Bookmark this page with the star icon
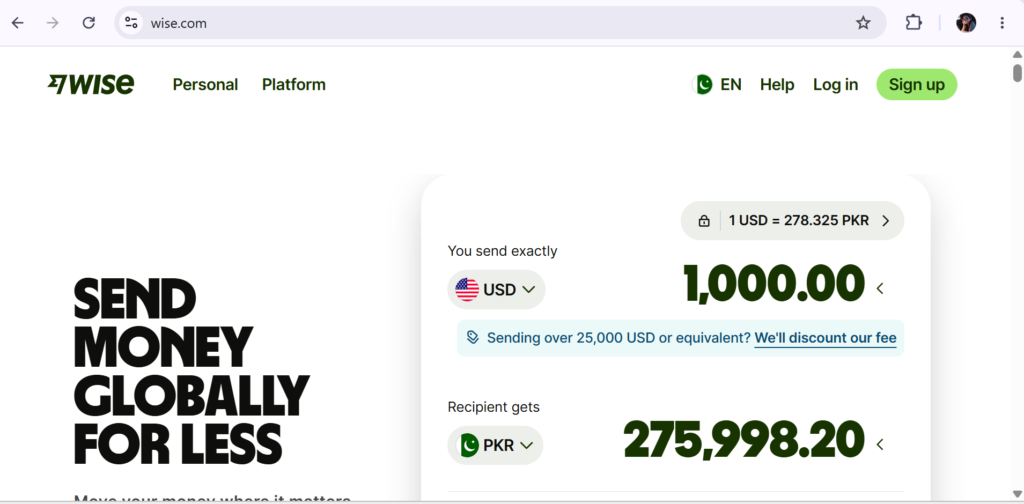1024x504 pixels. click(863, 23)
